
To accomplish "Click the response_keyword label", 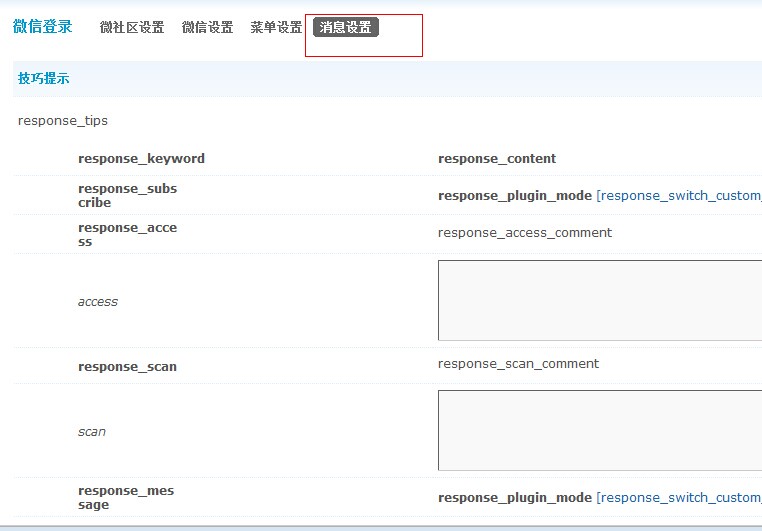I will click(141, 158).
